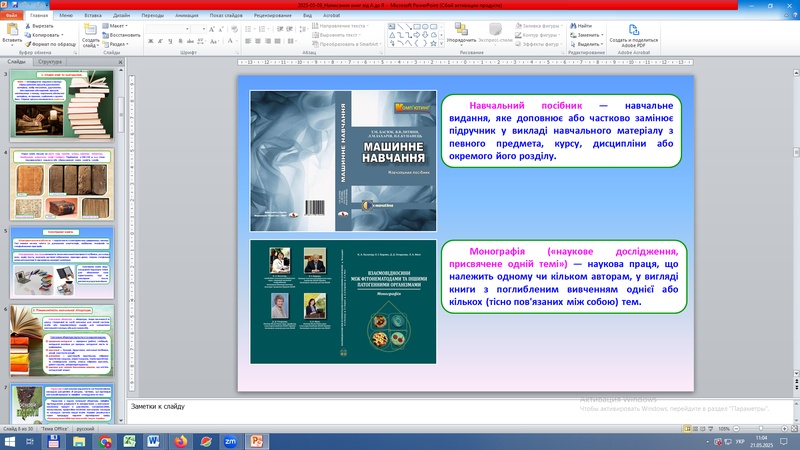Screen dimensions: 800x450
Task: Click Заметки к слайду notes field
Action: 459,411
